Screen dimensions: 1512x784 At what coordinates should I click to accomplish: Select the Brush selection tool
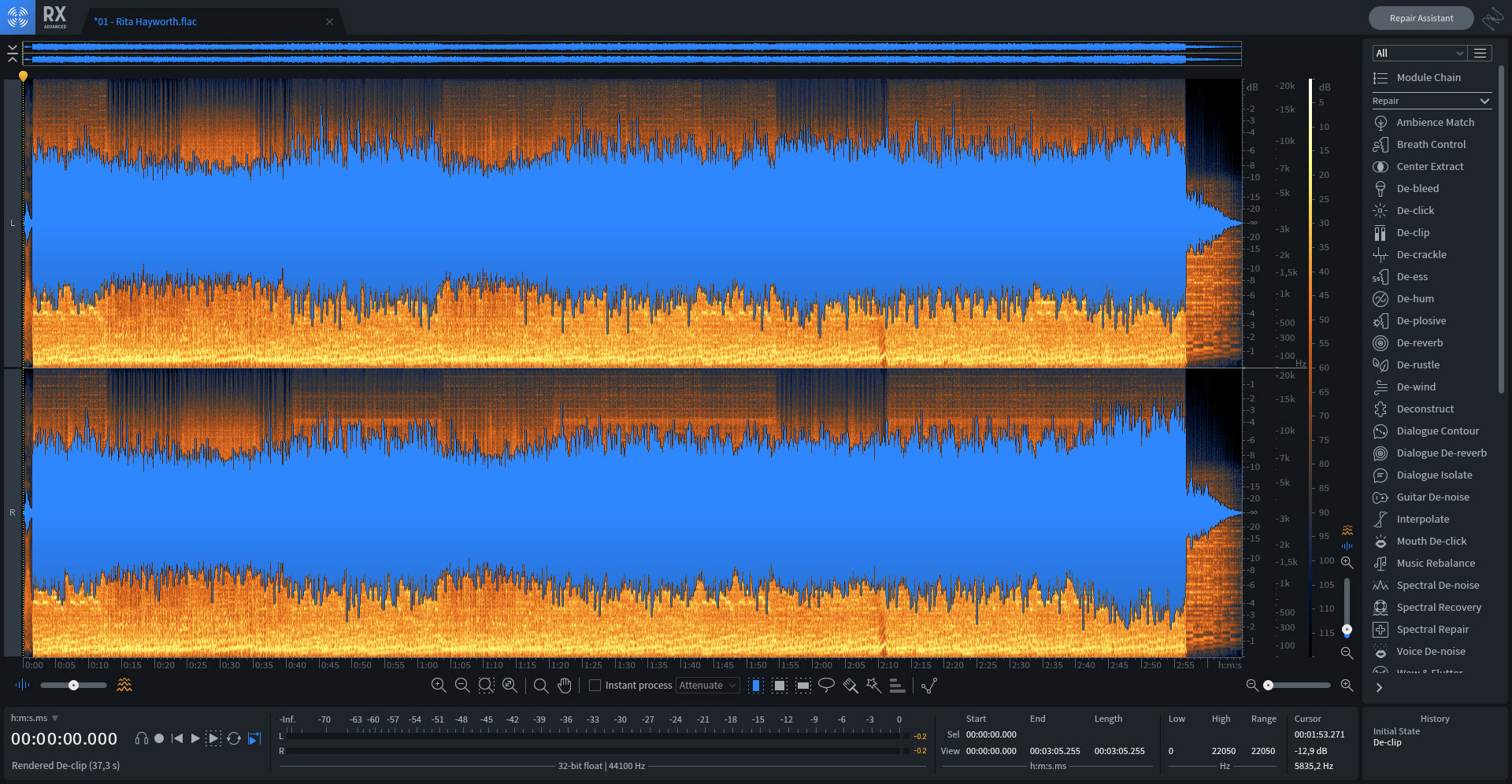click(x=850, y=686)
